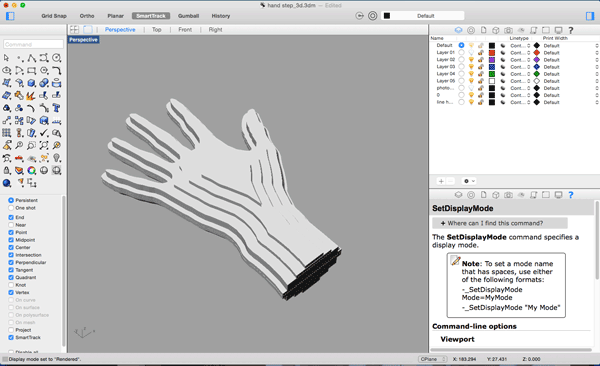The width and height of the screenshot is (600, 366).
Task: Toggle the Intersection snap checkbox
Action: pos(11,255)
